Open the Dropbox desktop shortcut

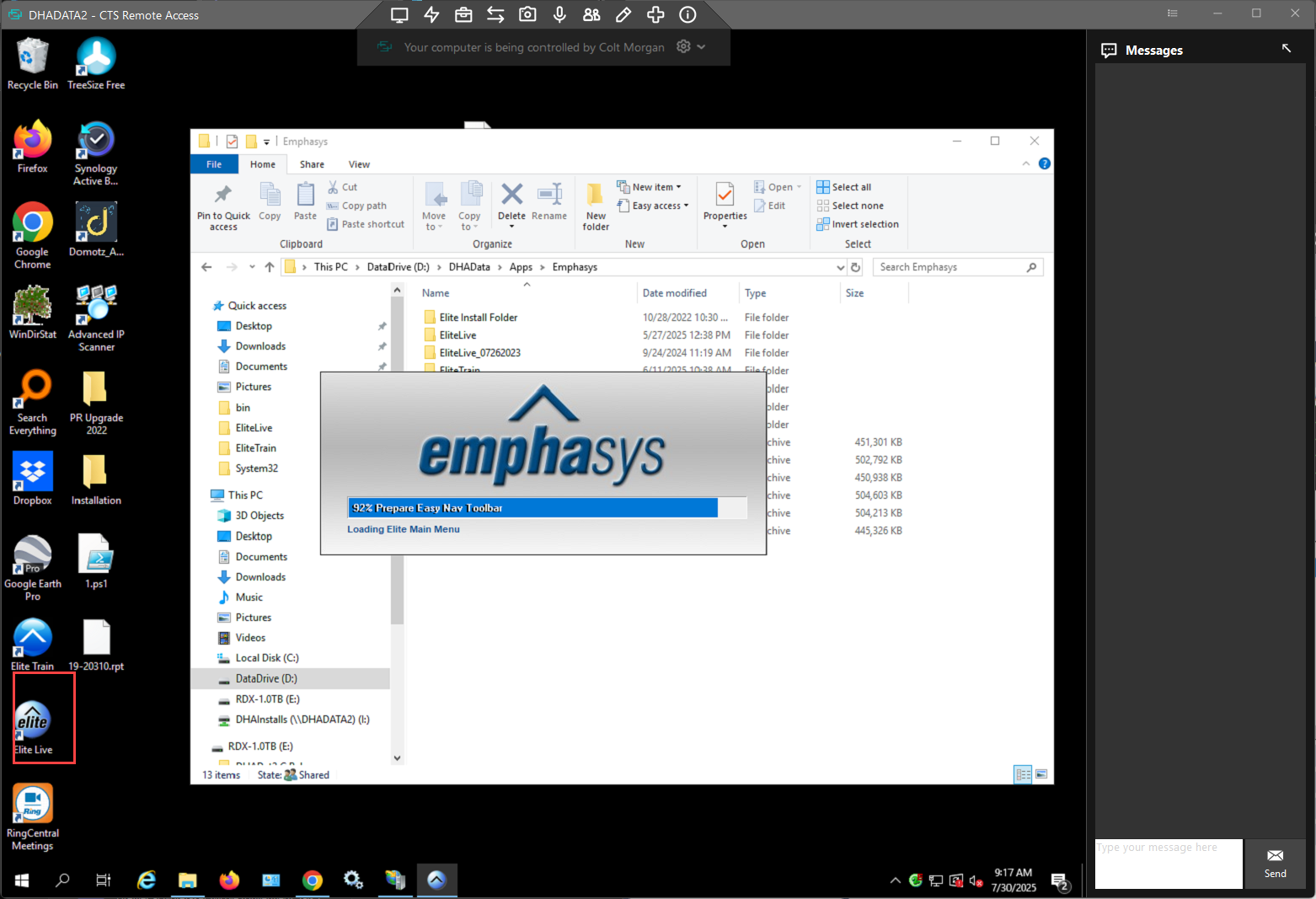tap(32, 479)
